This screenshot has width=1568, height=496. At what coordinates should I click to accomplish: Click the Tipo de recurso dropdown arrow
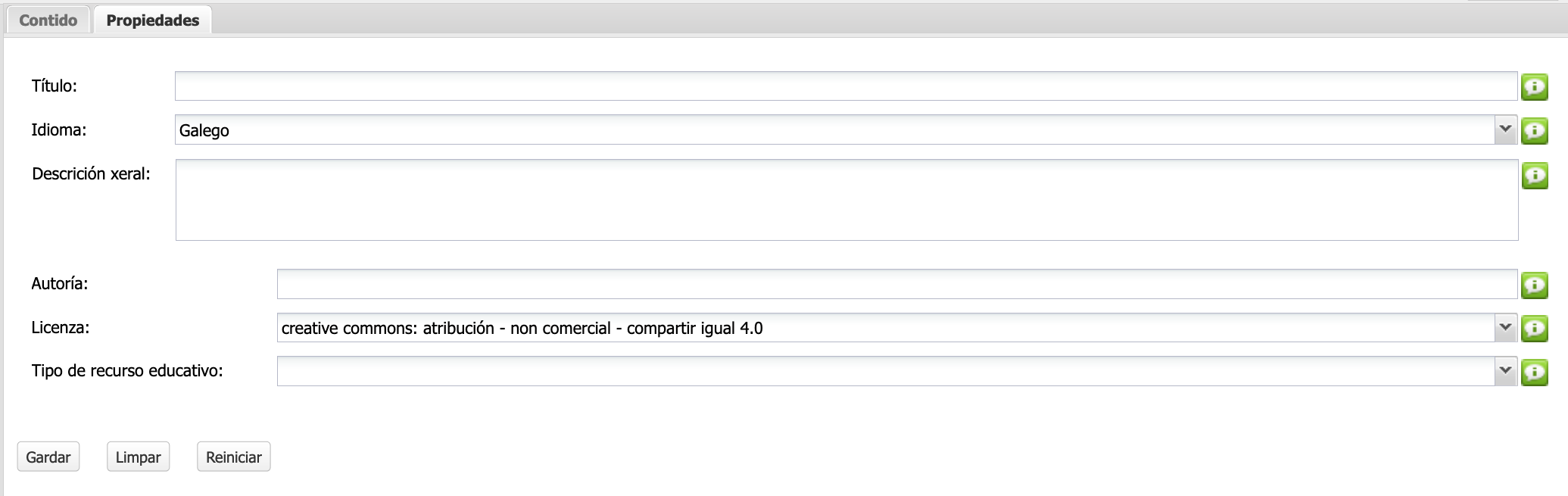(x=1505, y=371)
